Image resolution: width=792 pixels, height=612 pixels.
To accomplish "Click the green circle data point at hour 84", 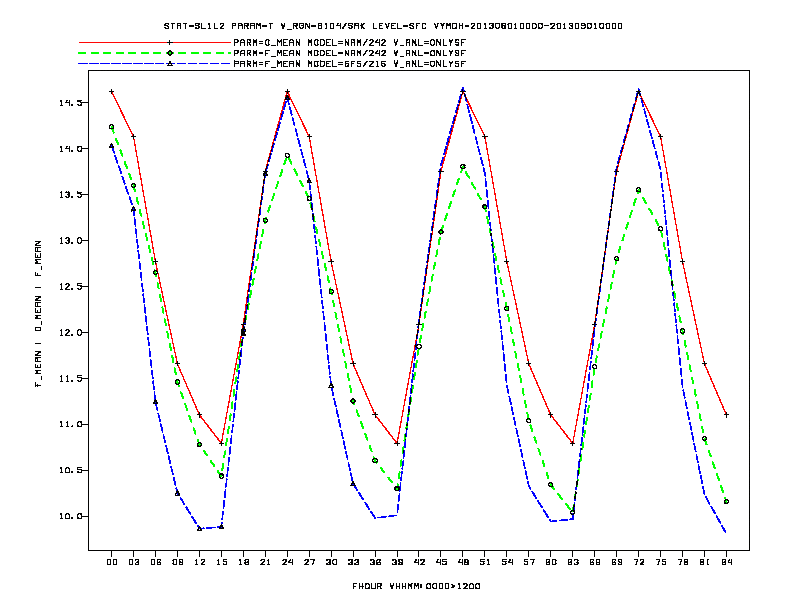I will click(726, 502).
